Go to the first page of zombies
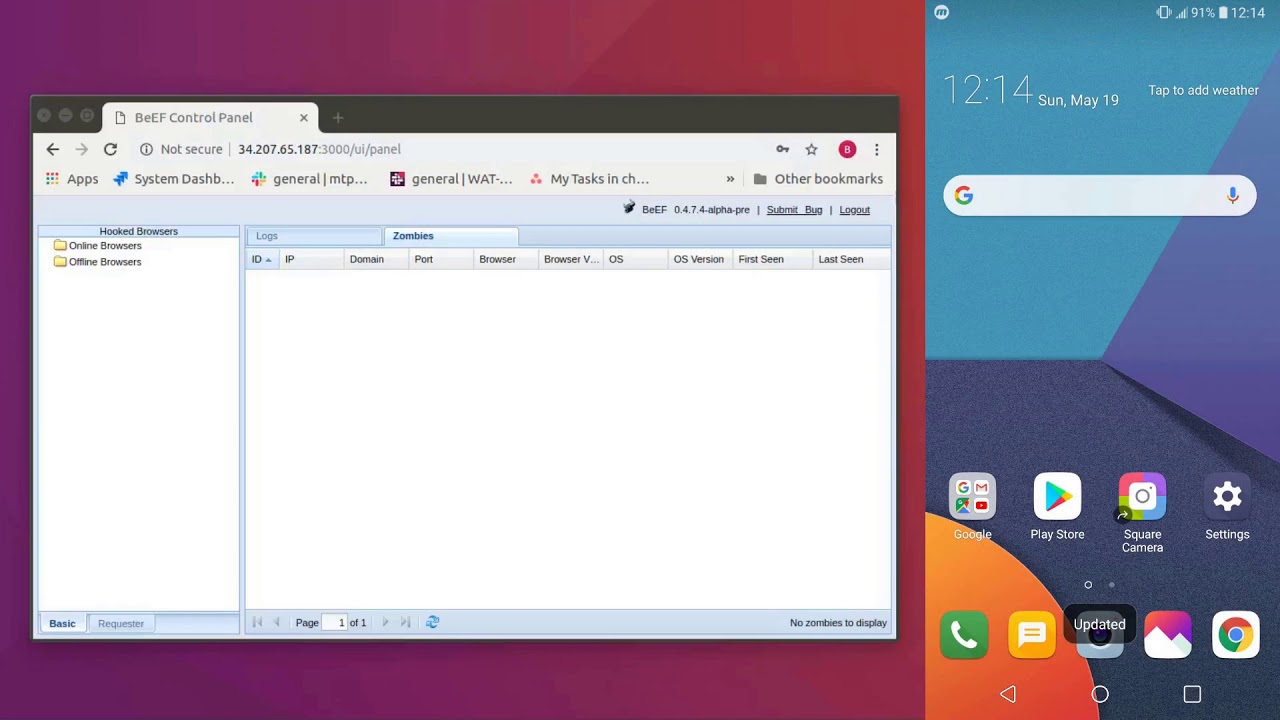1280x720 pixels. (257, 623)
